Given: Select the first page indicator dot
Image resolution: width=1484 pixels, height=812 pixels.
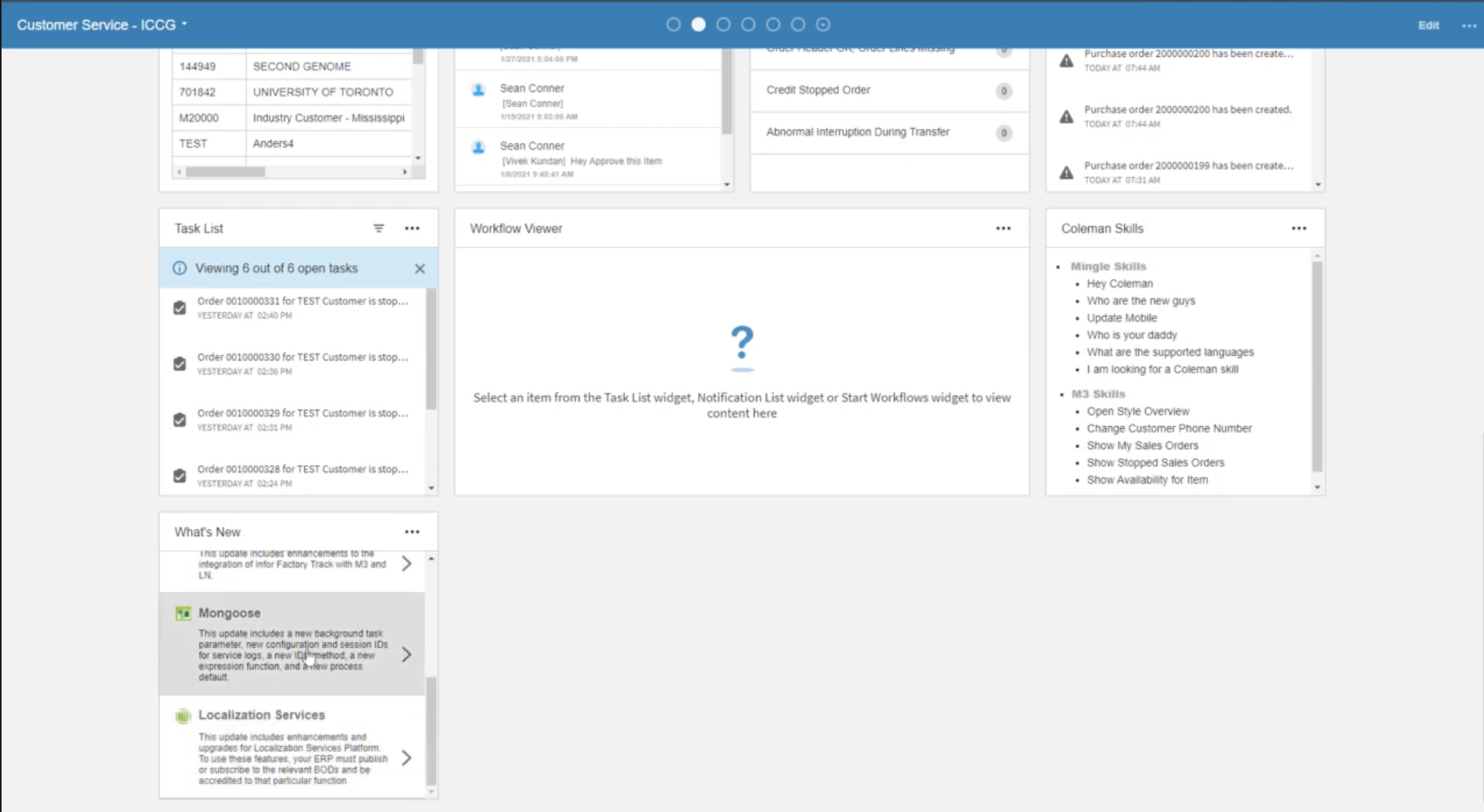Looking at the screenshot, I should (673, 25).
